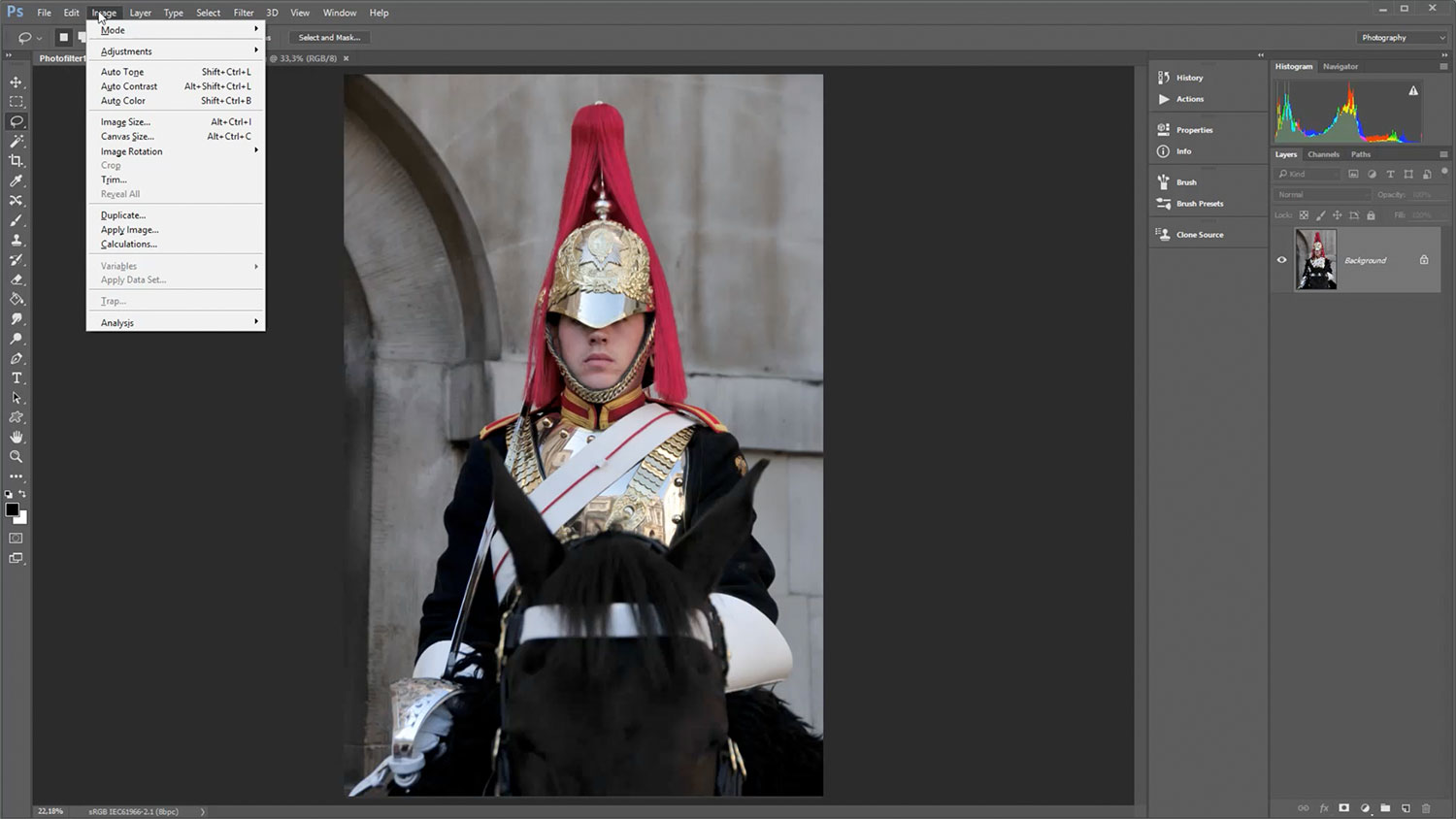Viewport: 1456px width, 819px height.
Task: Activate the Horizontal Type tool
Action: [x=17, y=378]
